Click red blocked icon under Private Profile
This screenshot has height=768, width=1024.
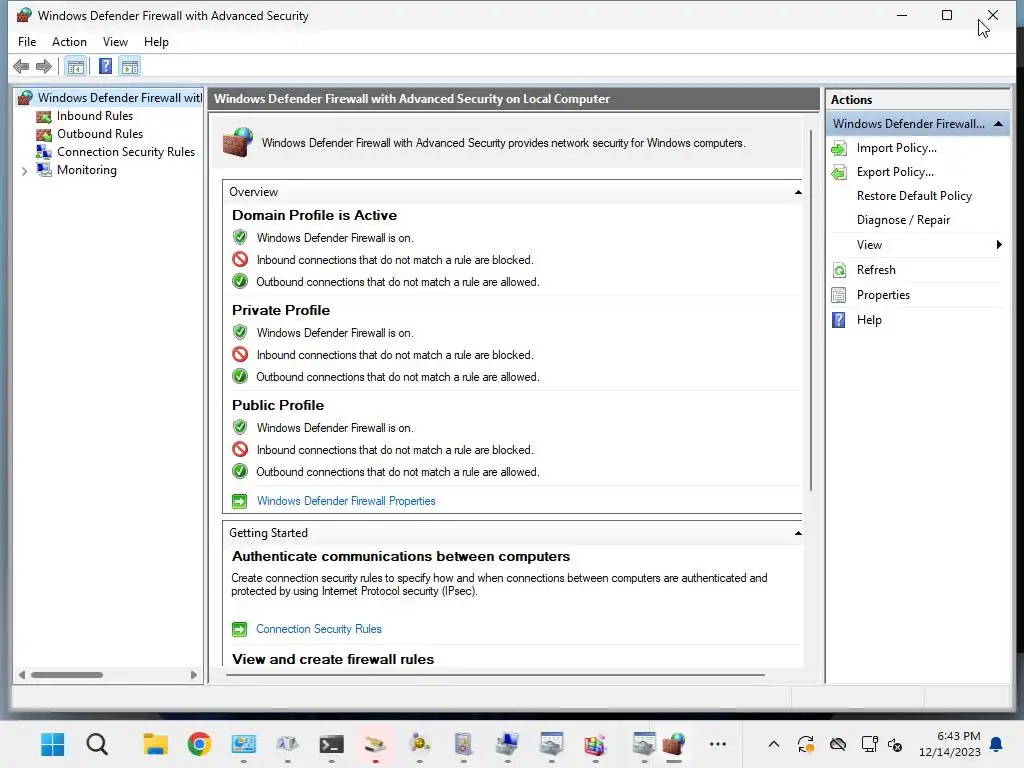coord(240,355)
